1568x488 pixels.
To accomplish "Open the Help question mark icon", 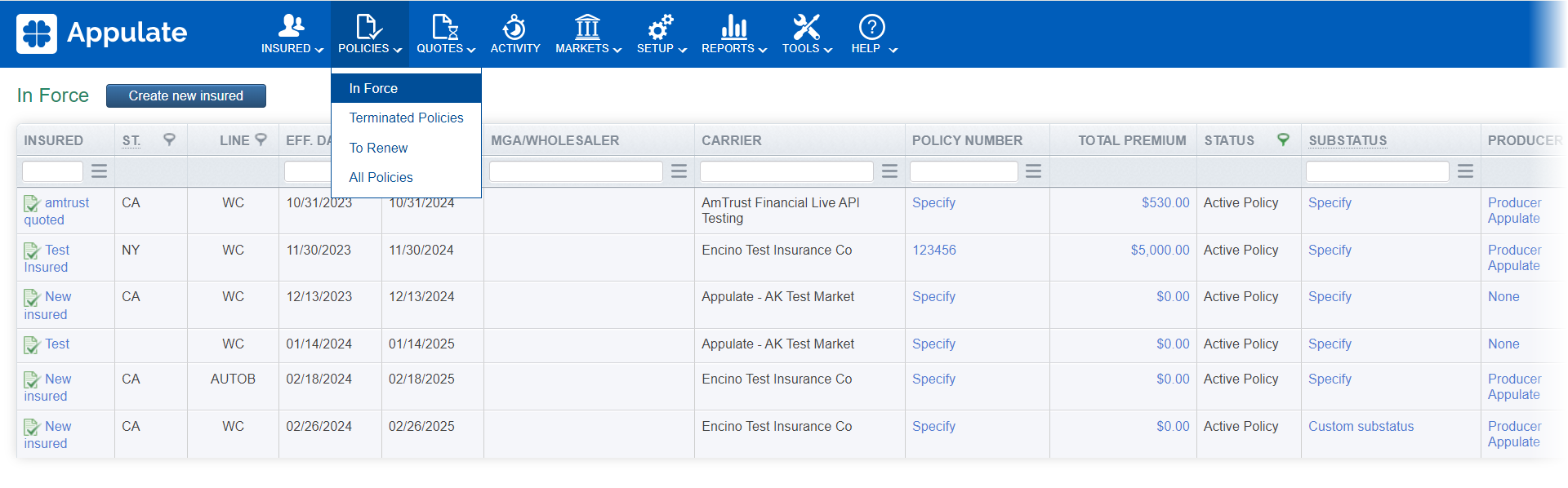I will point(871,27).
